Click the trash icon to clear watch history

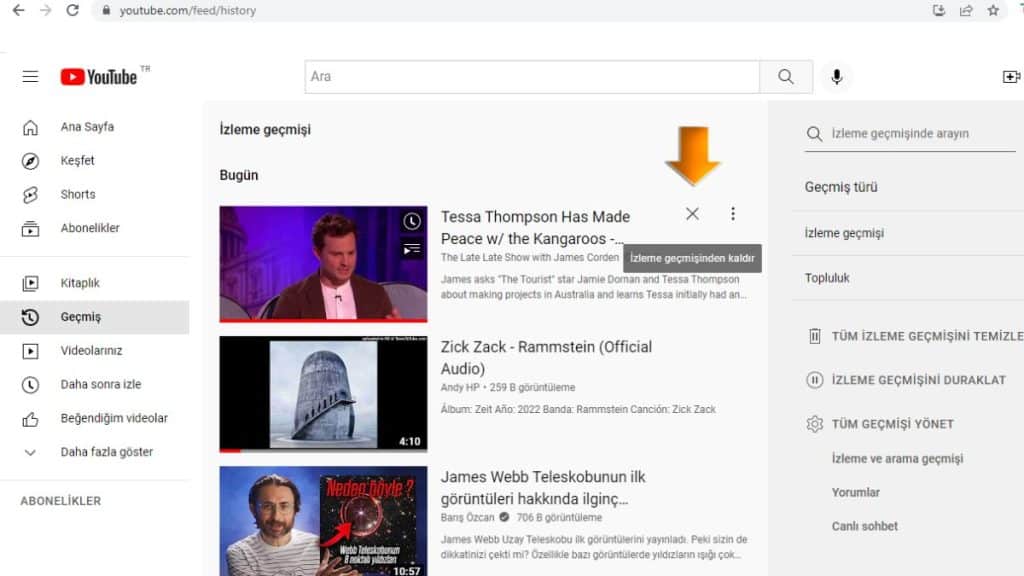click(814, 336)
